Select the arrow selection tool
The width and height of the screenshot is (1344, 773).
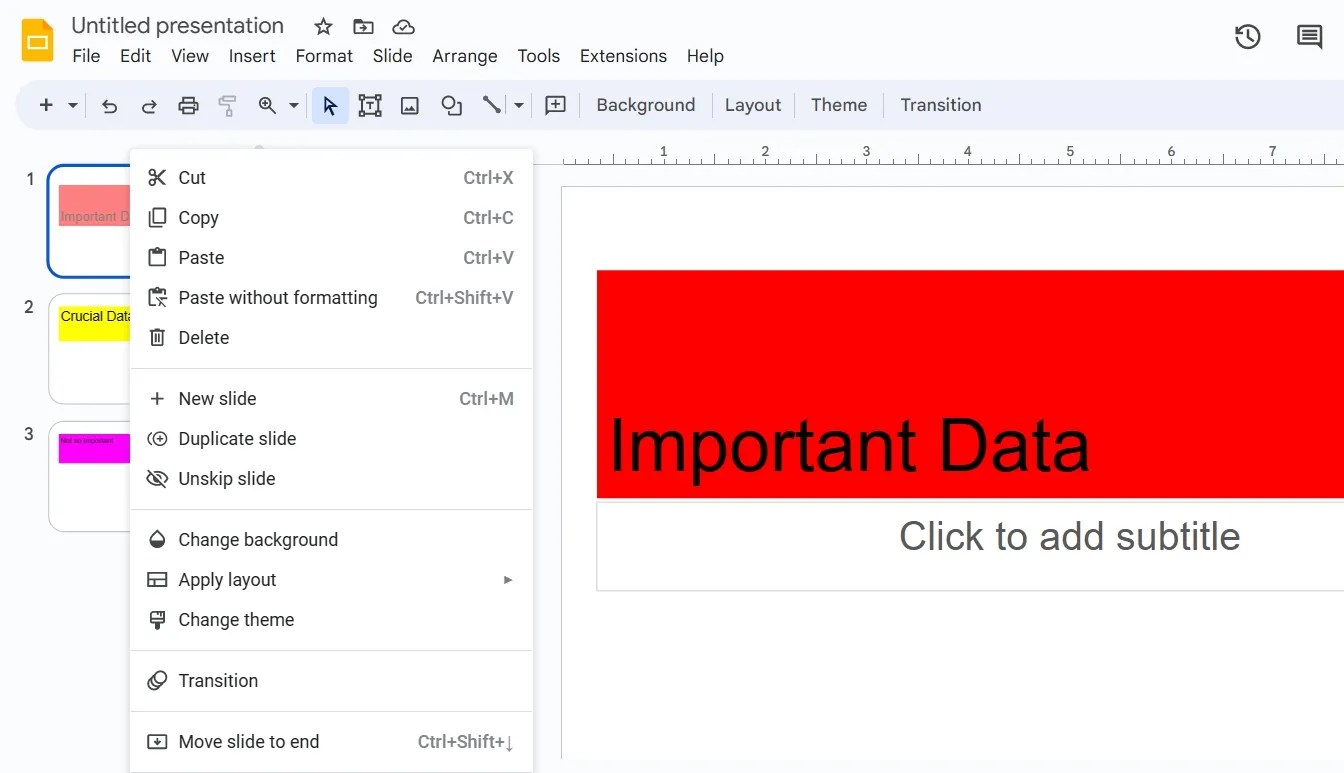click(x=330, y=104)
